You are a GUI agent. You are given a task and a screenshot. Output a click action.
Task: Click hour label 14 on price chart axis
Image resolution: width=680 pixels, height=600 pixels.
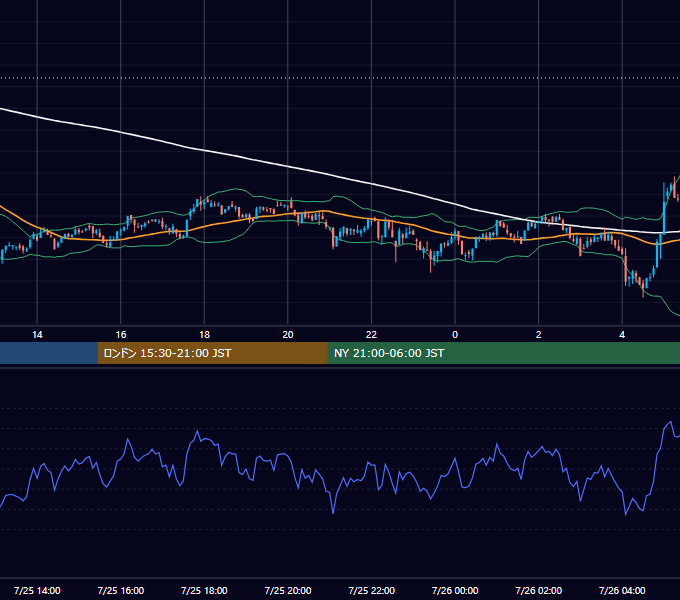(37, 335)
